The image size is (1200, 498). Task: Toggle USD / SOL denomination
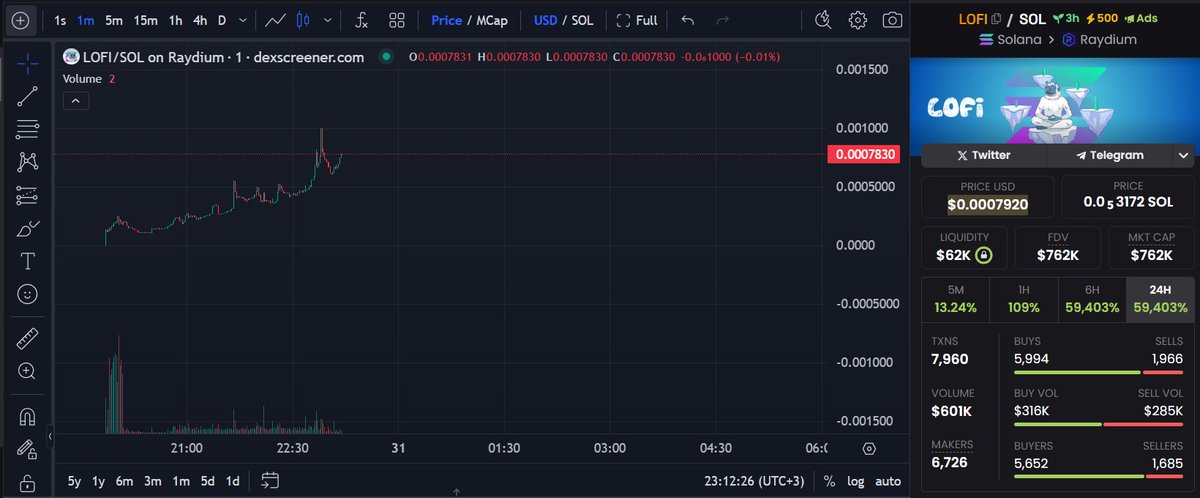click(565, 20)
